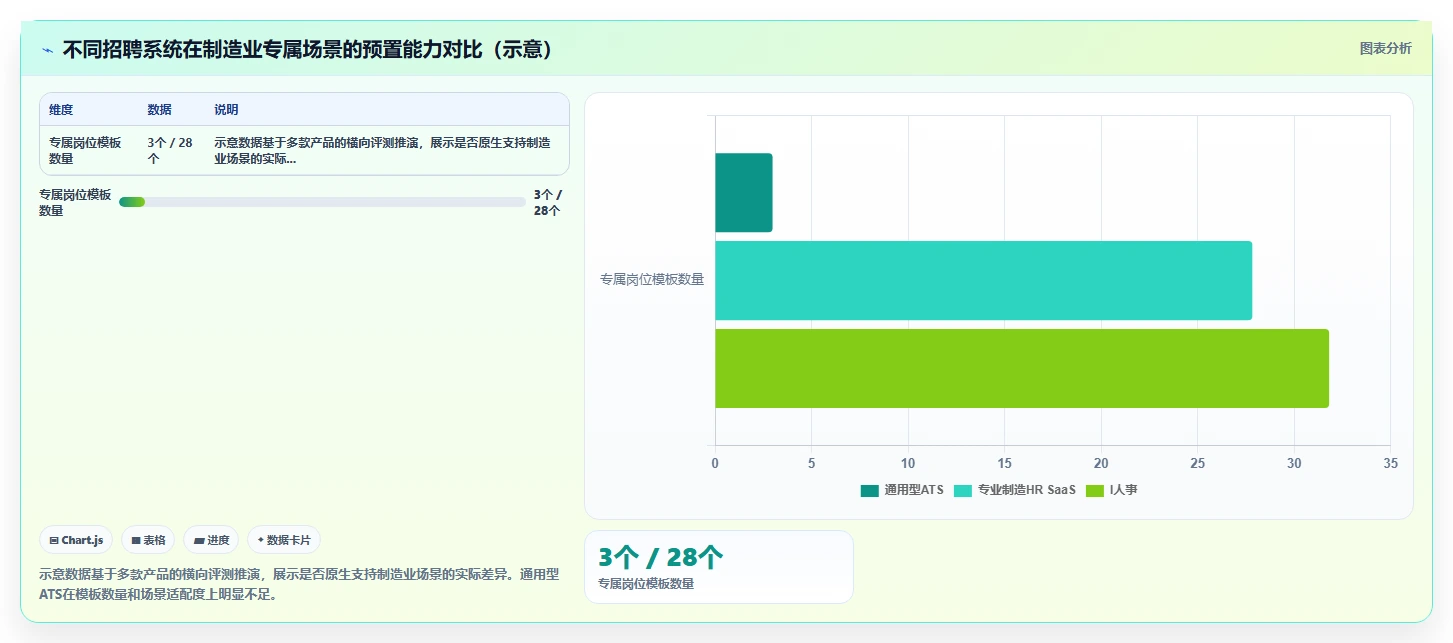Select the Chart.js tag chip
This screenshot has width=1453, height=643.
(x=76, y=540)
